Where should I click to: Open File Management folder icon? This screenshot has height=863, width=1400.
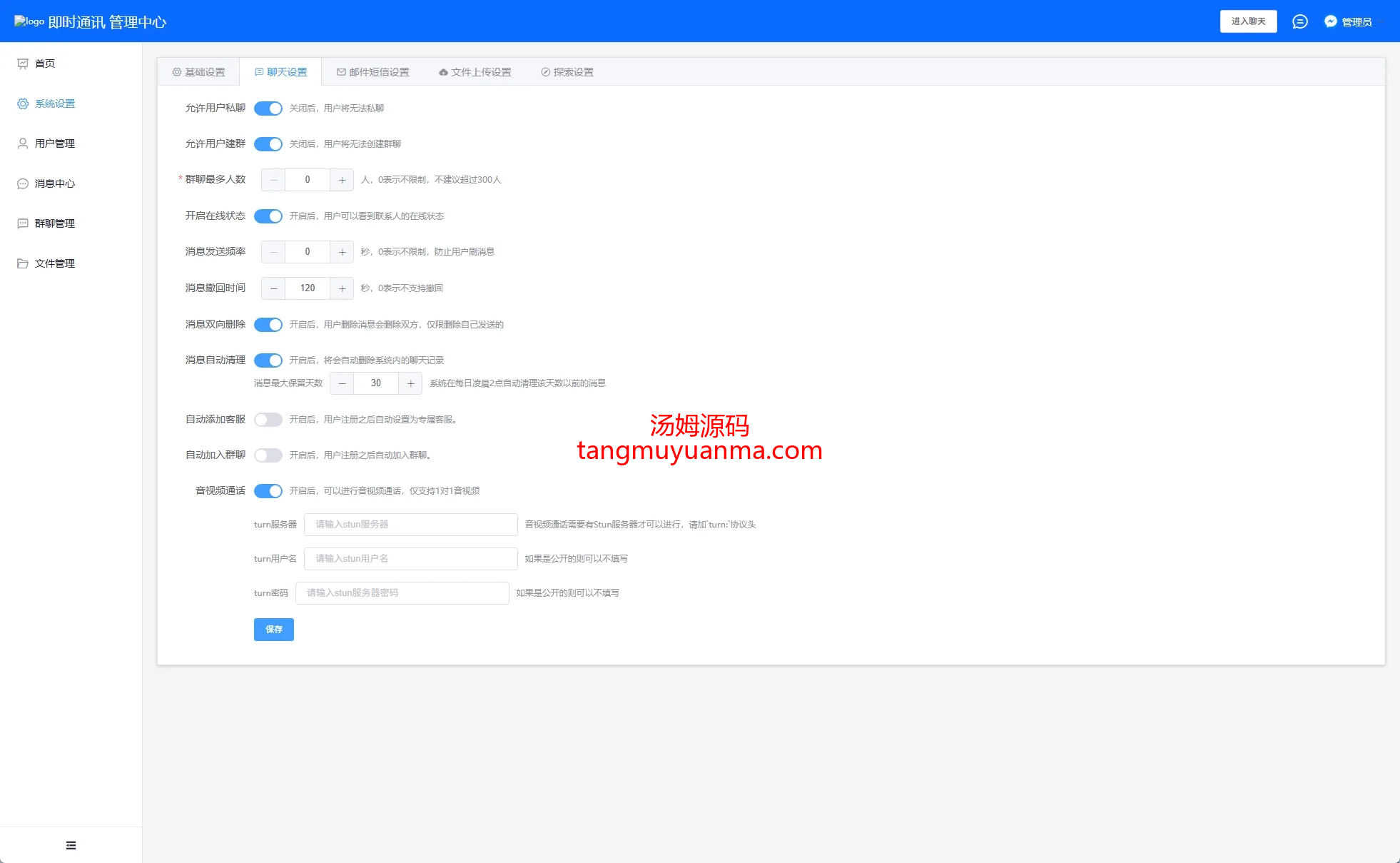(x=23, y=263)
